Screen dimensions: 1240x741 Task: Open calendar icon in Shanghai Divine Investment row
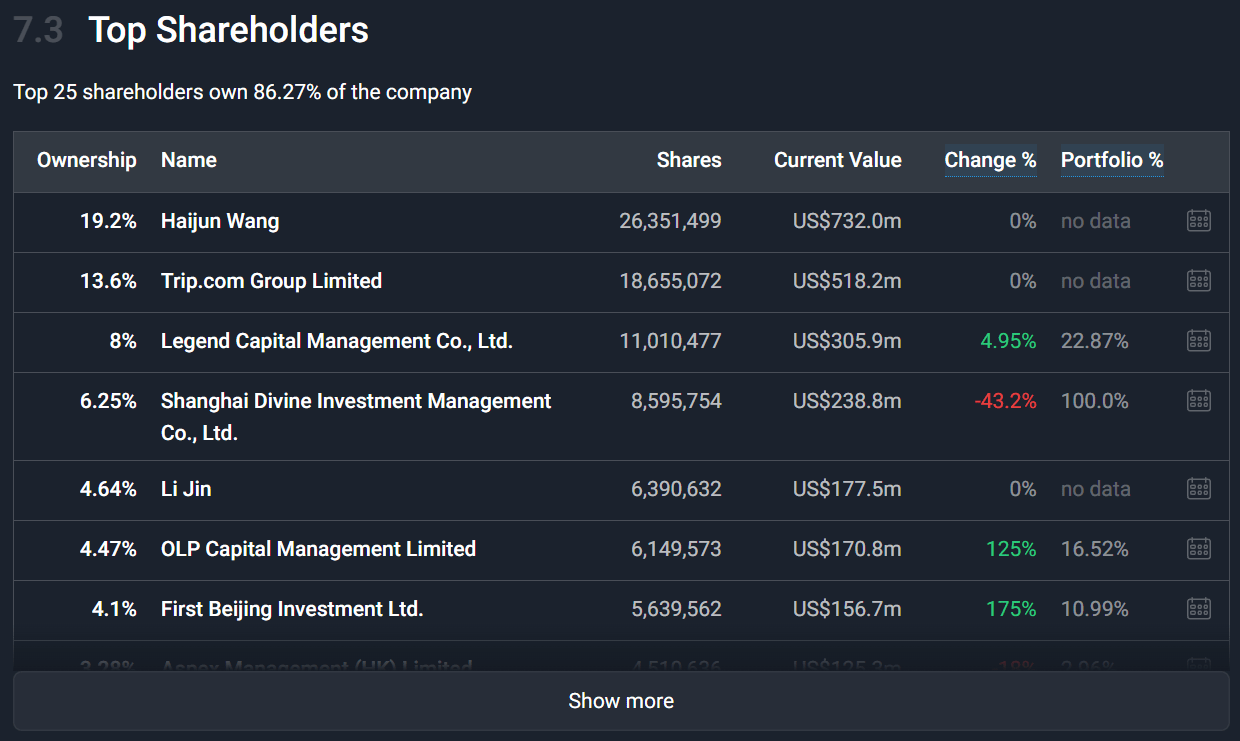tap(1199, 401)
